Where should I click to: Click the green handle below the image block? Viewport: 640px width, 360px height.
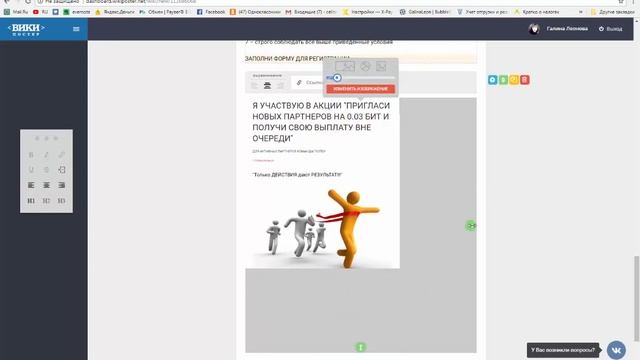(360, 347)
